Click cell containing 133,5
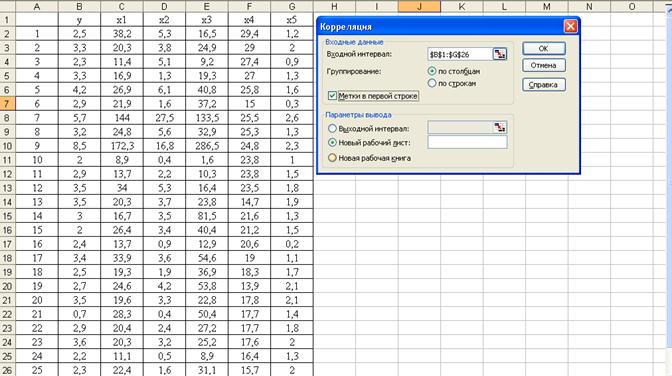 [207, 118]
